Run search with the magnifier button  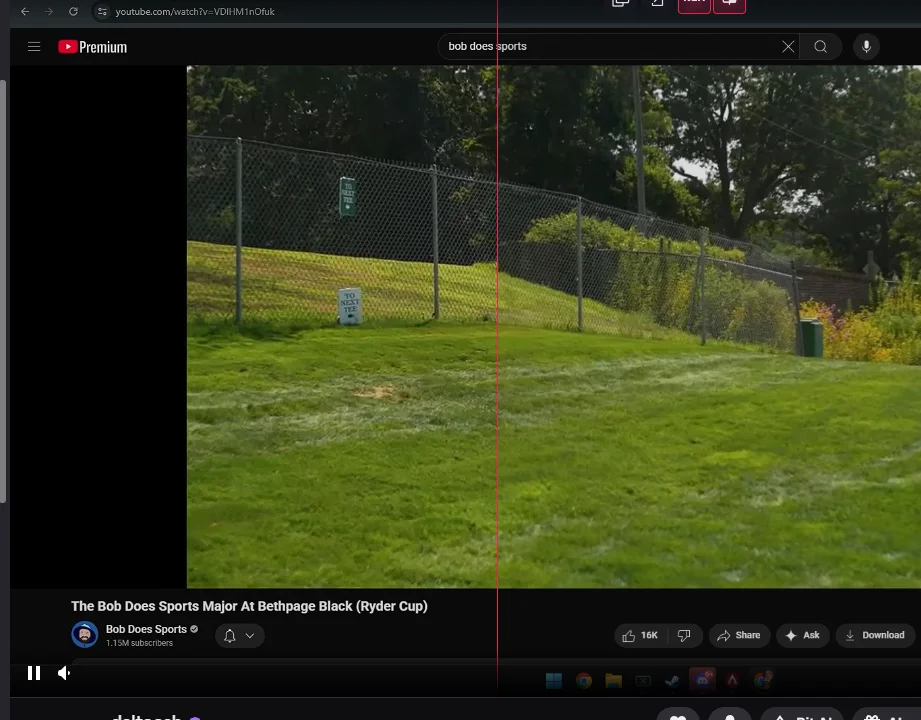pyautogui.click(x=821, y=46)
